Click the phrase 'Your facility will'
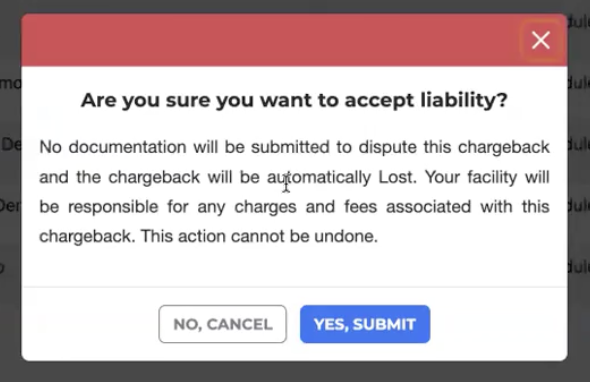 (x=487, y=177)
